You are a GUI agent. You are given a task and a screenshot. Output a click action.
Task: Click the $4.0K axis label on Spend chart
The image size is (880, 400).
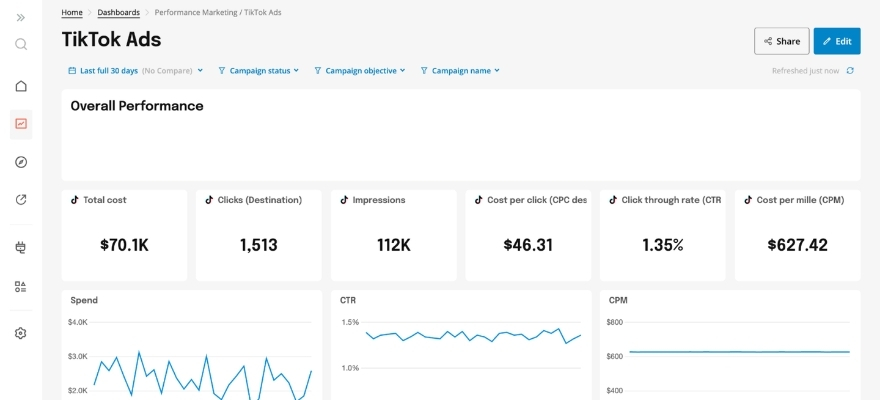point(77,323)
